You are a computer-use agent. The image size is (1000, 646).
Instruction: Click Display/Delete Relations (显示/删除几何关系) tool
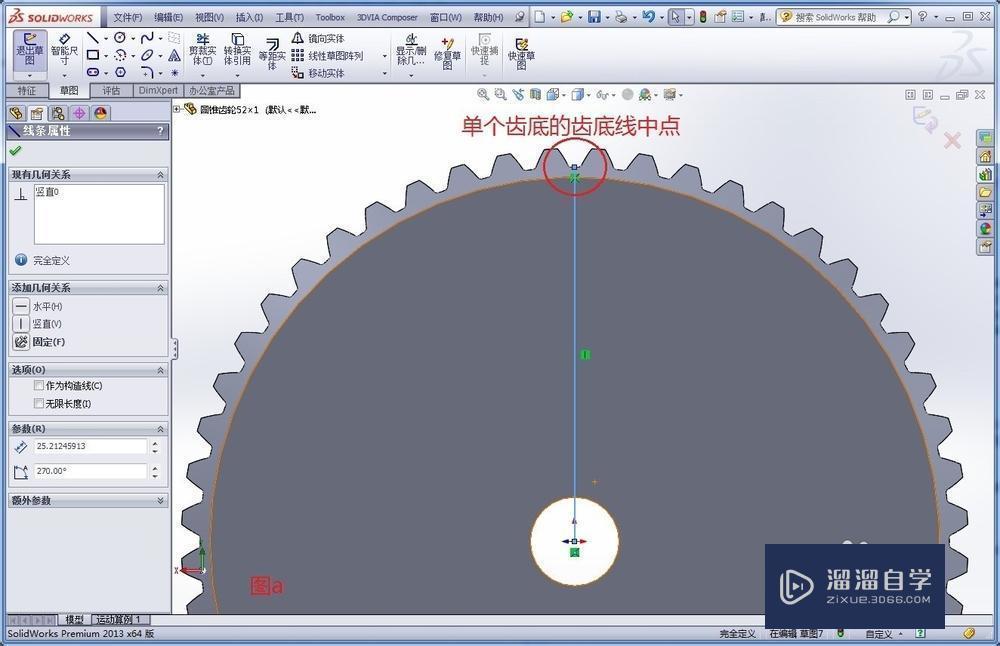tap(411, 50)
